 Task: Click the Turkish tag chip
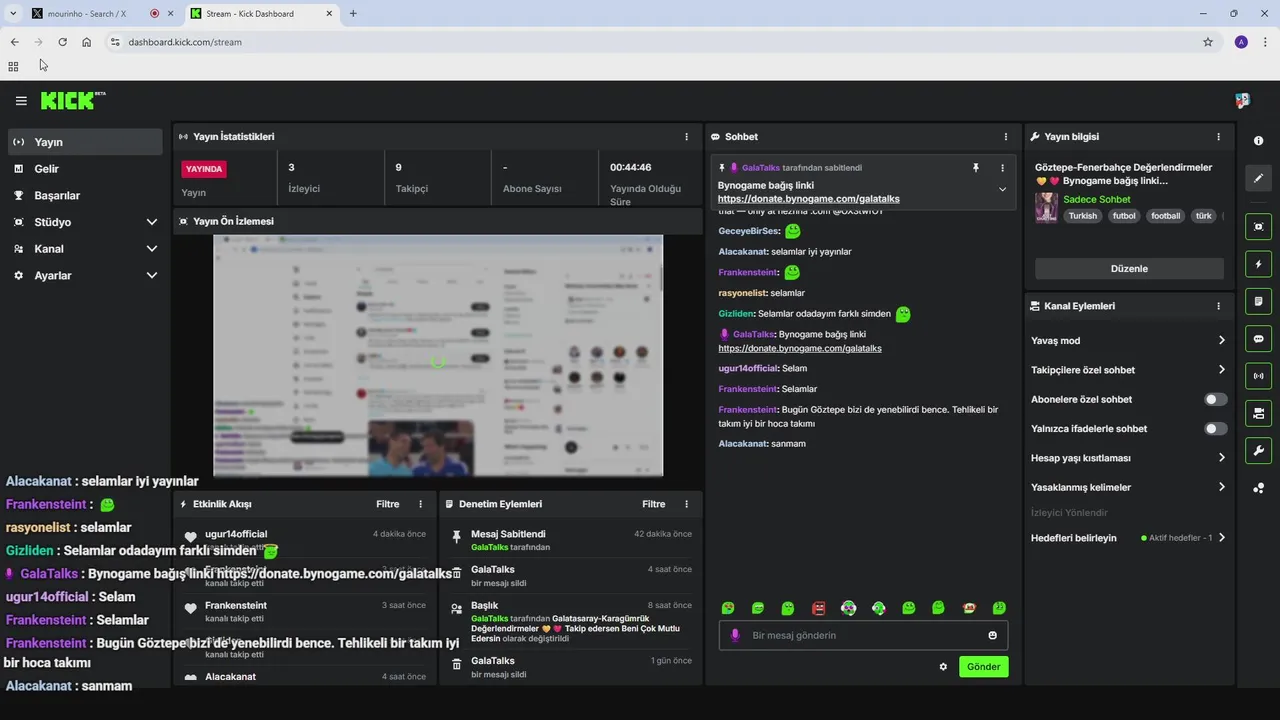coord(1082,216)
